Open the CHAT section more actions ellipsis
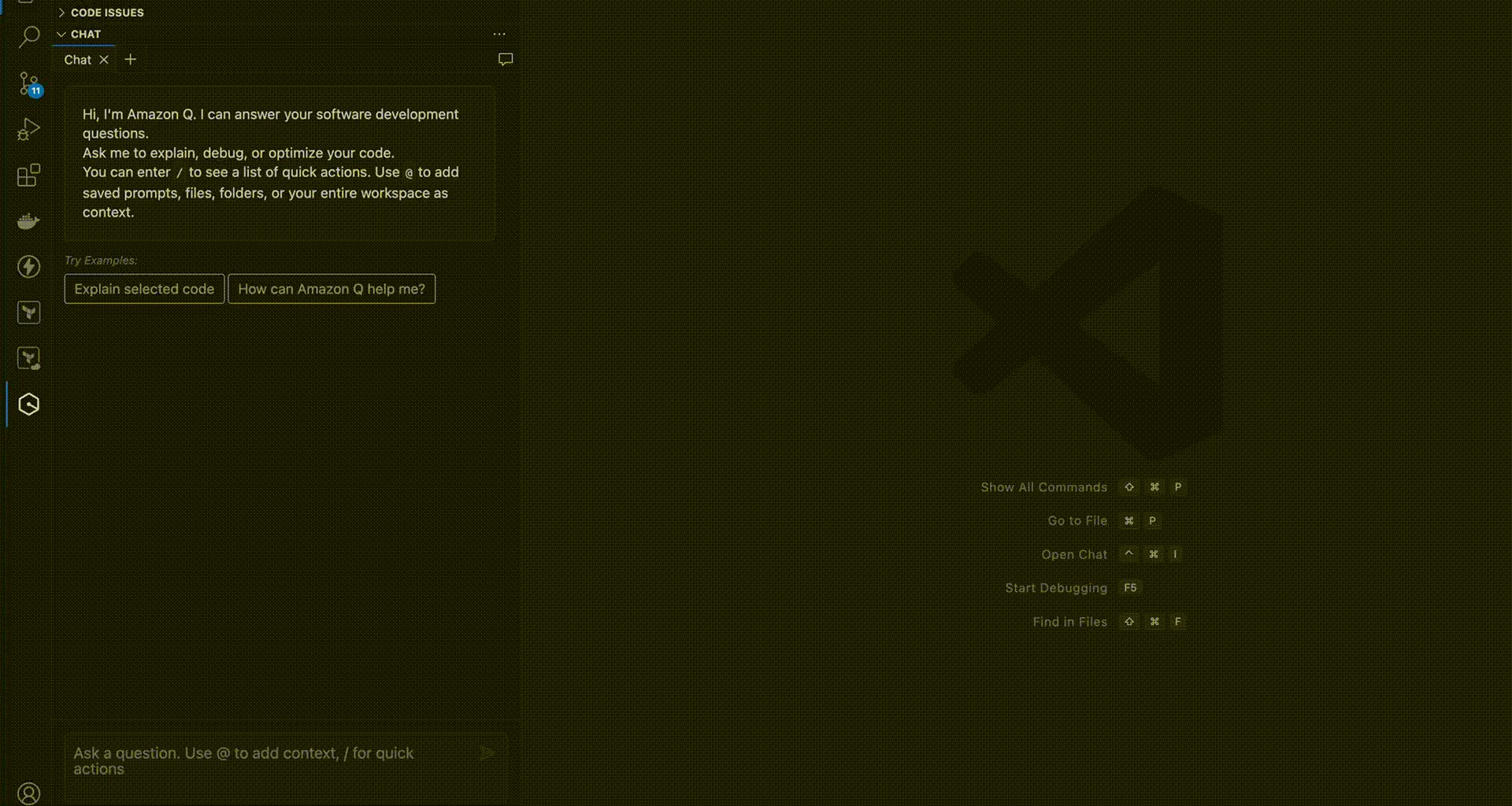The image size is (1512, 806). [499, 35]
